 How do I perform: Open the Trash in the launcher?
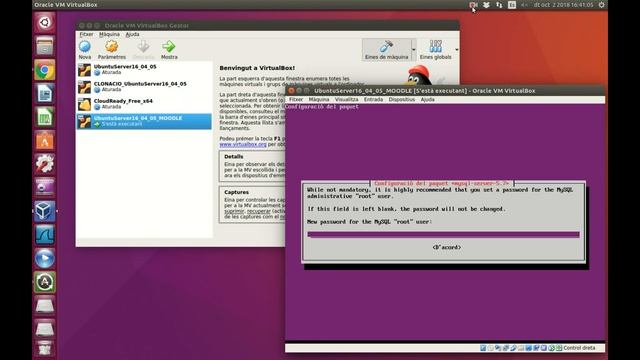coord(44,350)
